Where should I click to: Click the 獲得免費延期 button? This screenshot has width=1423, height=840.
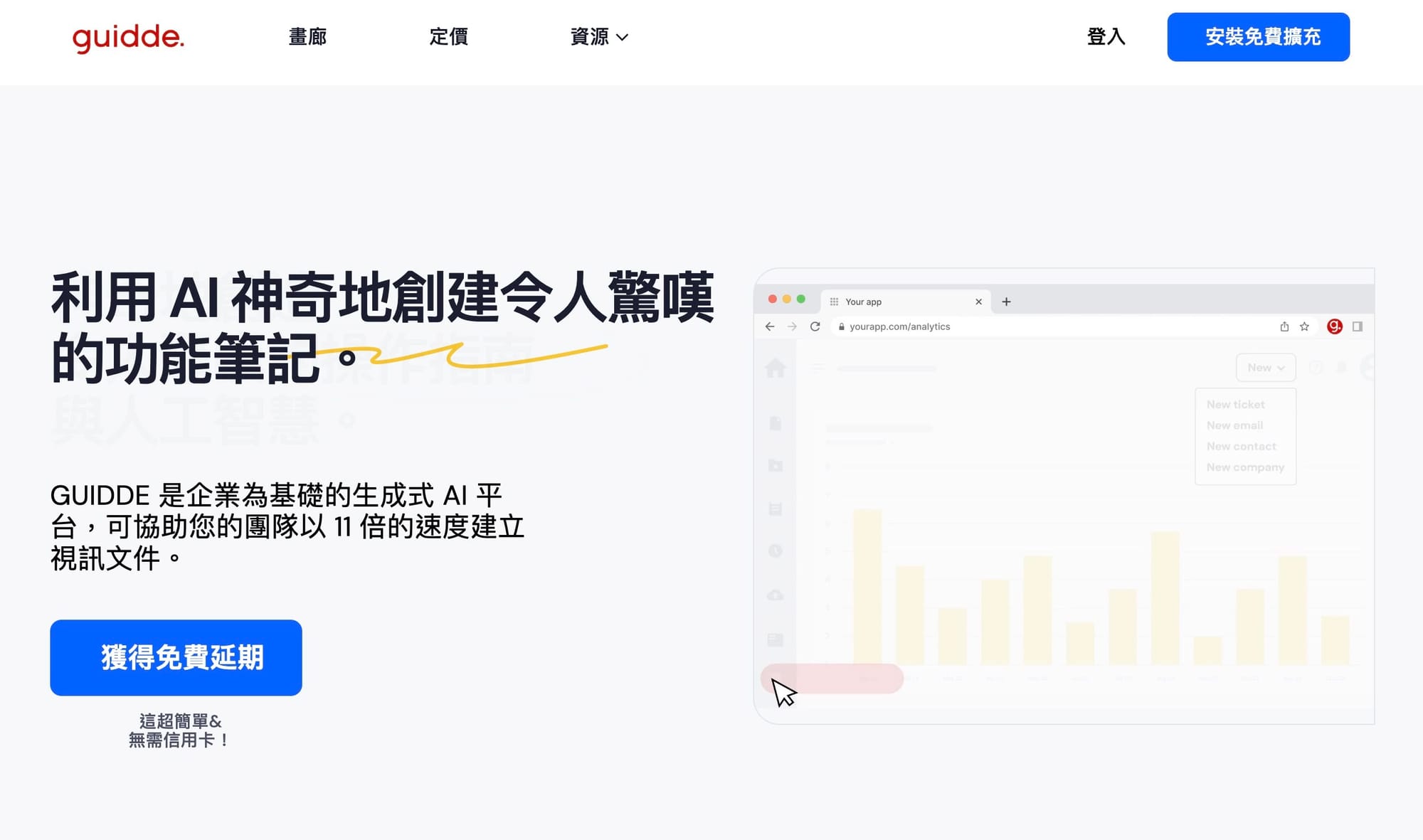pyautogui.click(x=176, y=657)
